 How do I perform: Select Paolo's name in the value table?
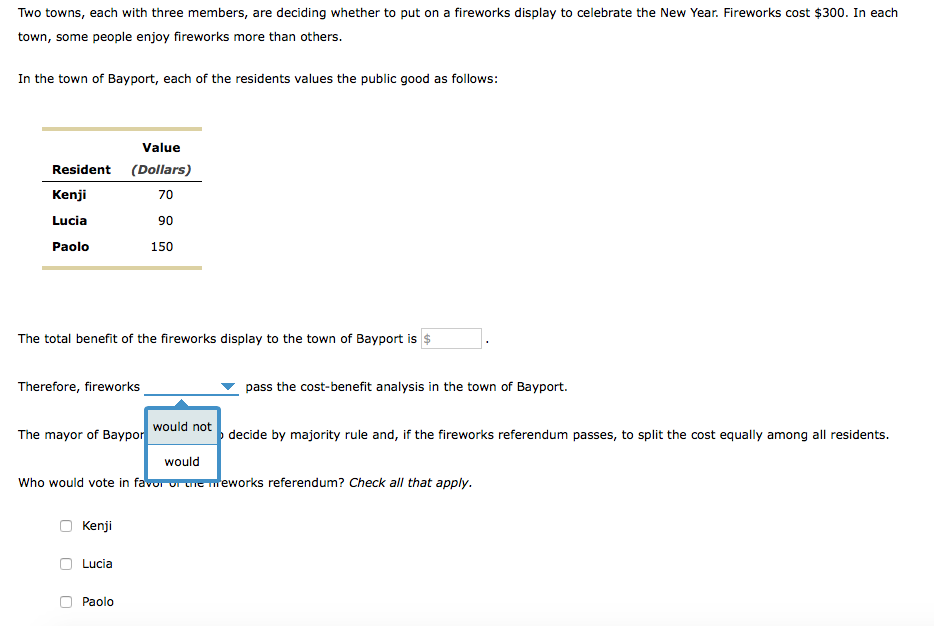tap(70, 247)
